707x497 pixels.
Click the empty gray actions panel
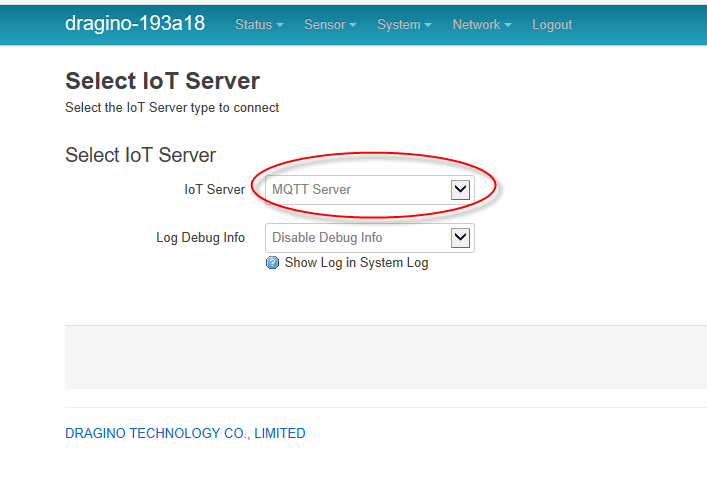[x=386, y=357]
